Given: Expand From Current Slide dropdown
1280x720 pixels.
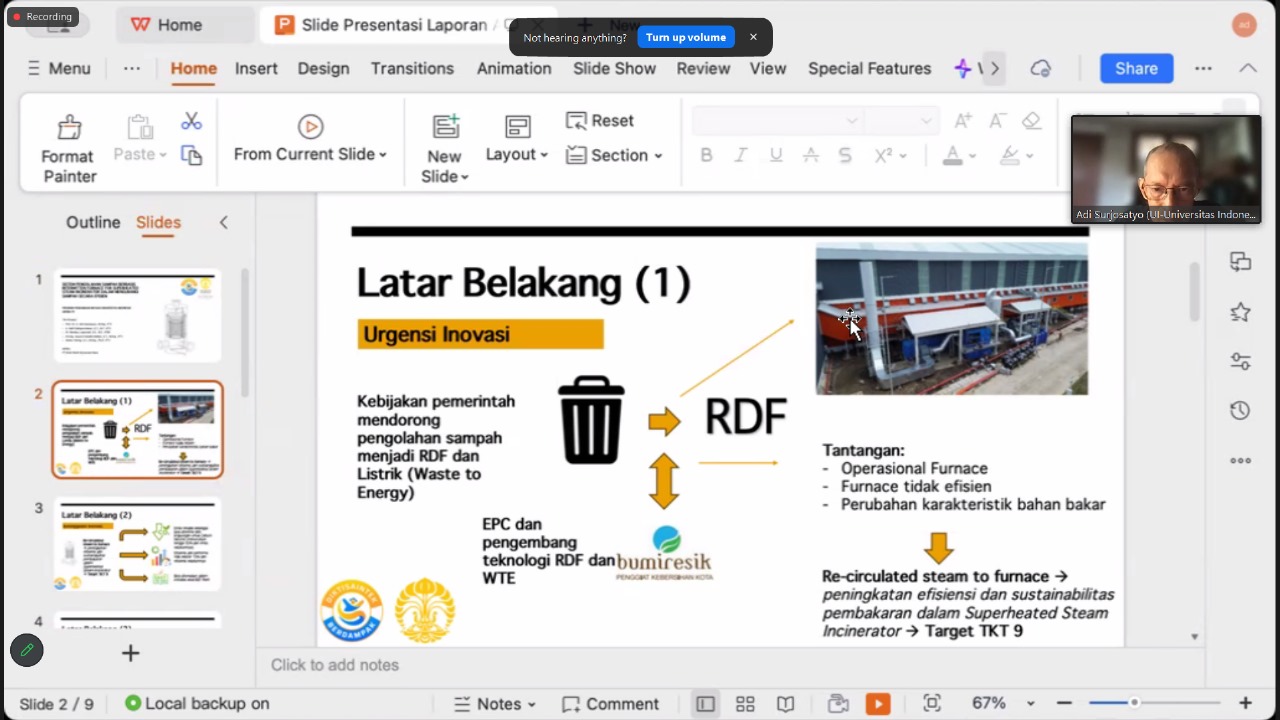Looking at the screenshot, I should tap(310, 154).
